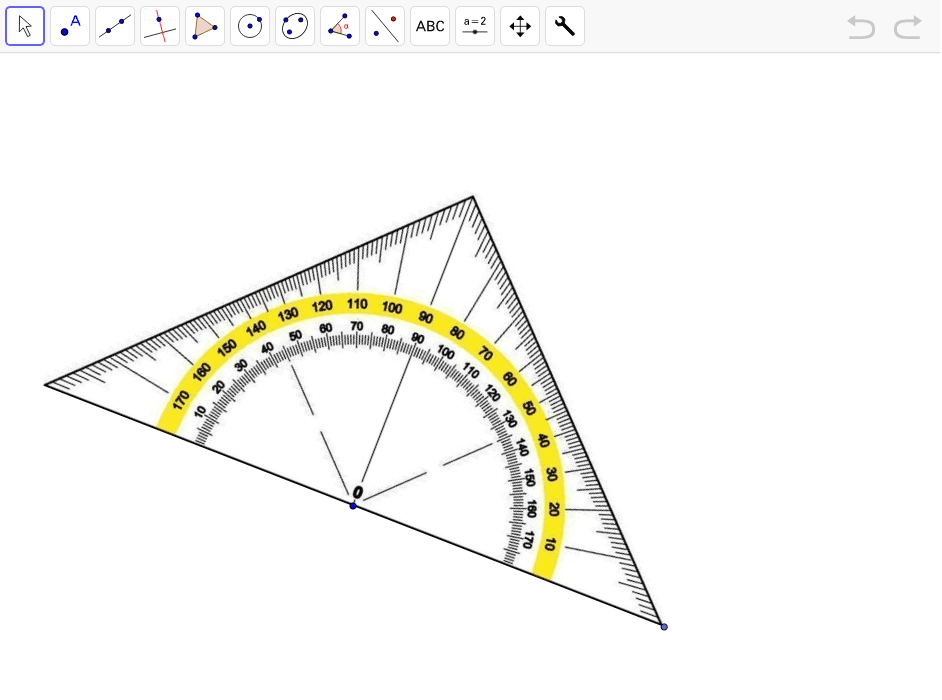The image size is (942, 700).
Task: Pick the Polygon tool
Action: pos(205,26)
